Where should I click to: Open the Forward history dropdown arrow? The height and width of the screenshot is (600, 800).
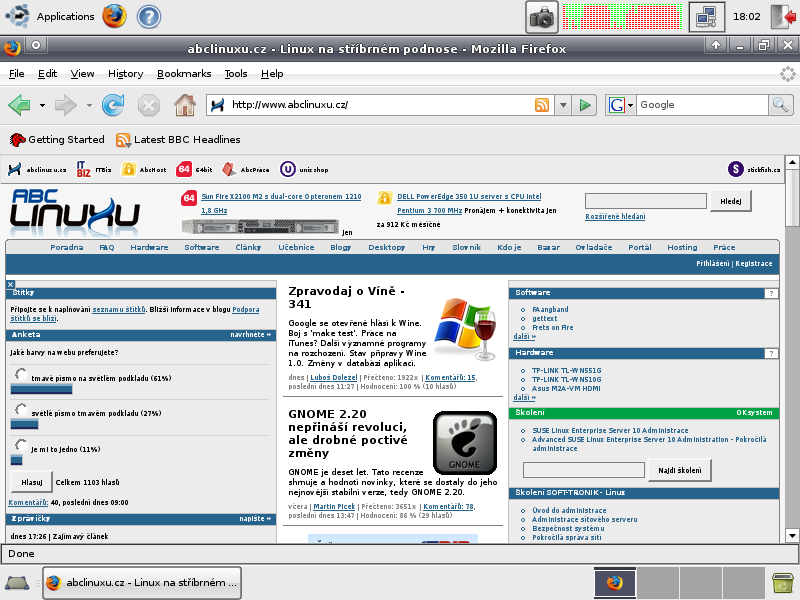[89, 106]
